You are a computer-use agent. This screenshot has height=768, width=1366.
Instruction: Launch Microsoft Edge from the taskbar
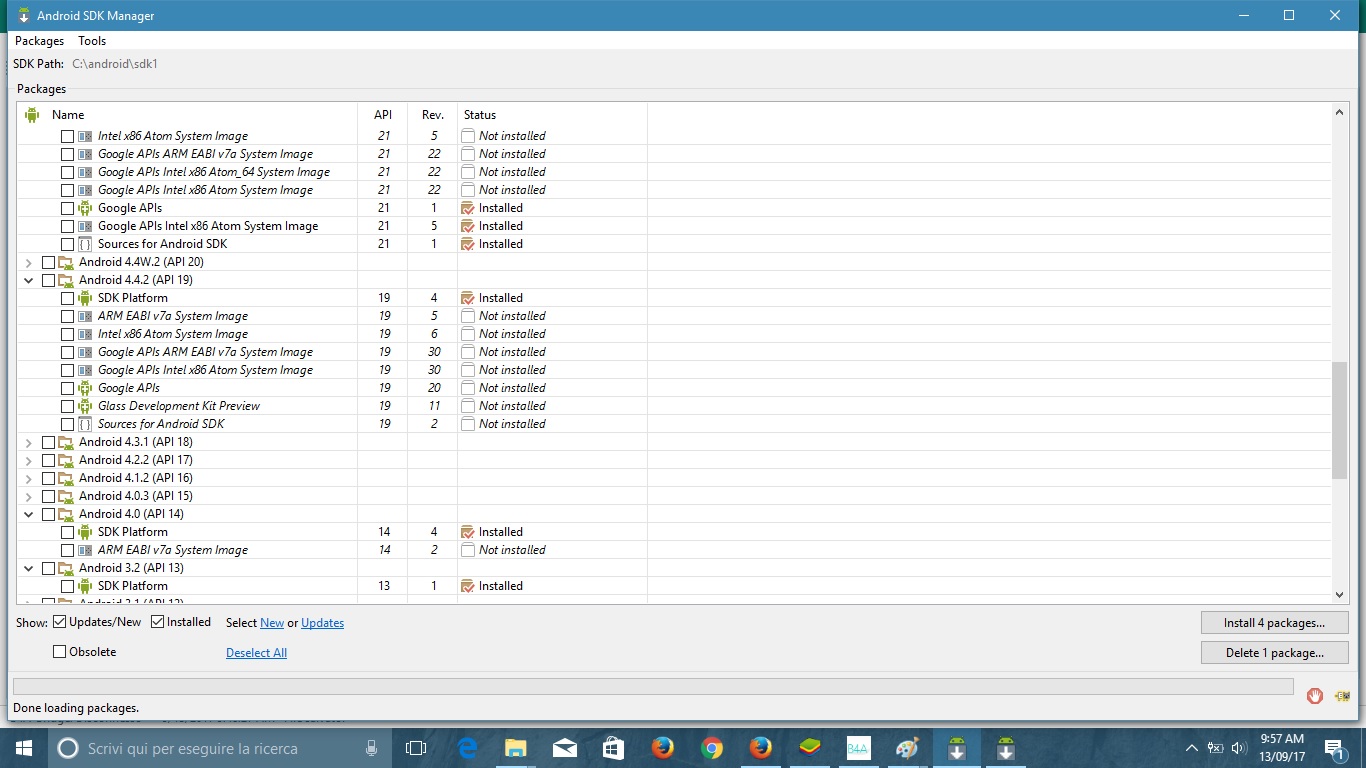coord(467,748)
